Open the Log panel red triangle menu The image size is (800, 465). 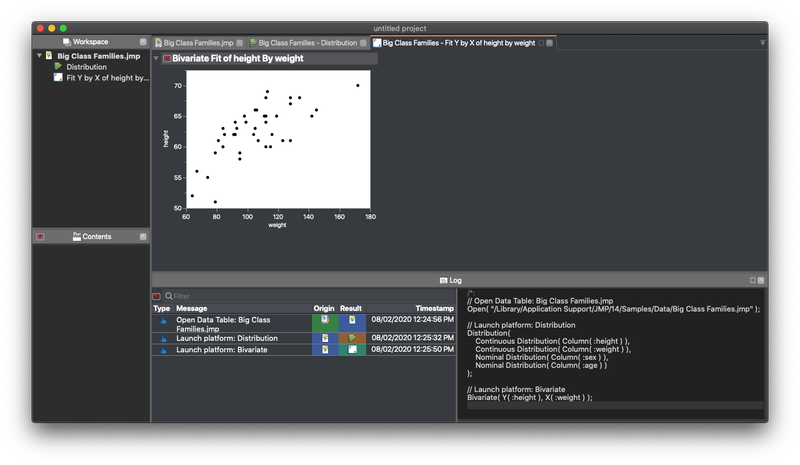157,296
